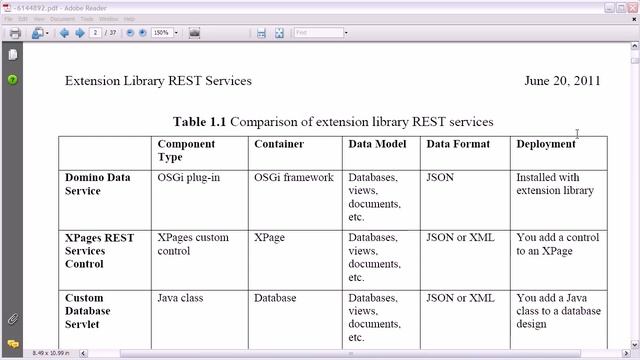The height and width of the screenshot is (360, 640).
Task: Click the heading 'Extension Library REST Services'
Action: click(x=158, y=81)
